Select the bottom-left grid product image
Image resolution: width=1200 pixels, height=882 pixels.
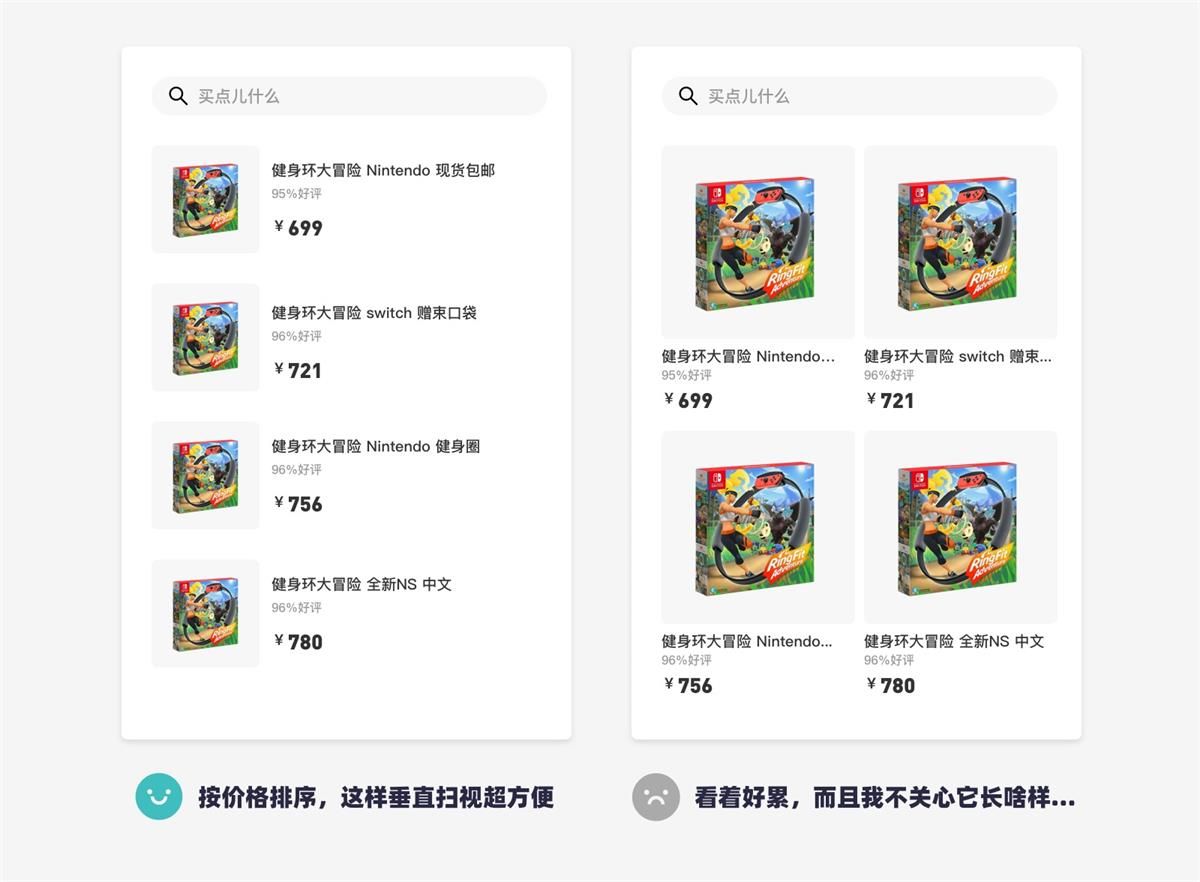(758, 527)
